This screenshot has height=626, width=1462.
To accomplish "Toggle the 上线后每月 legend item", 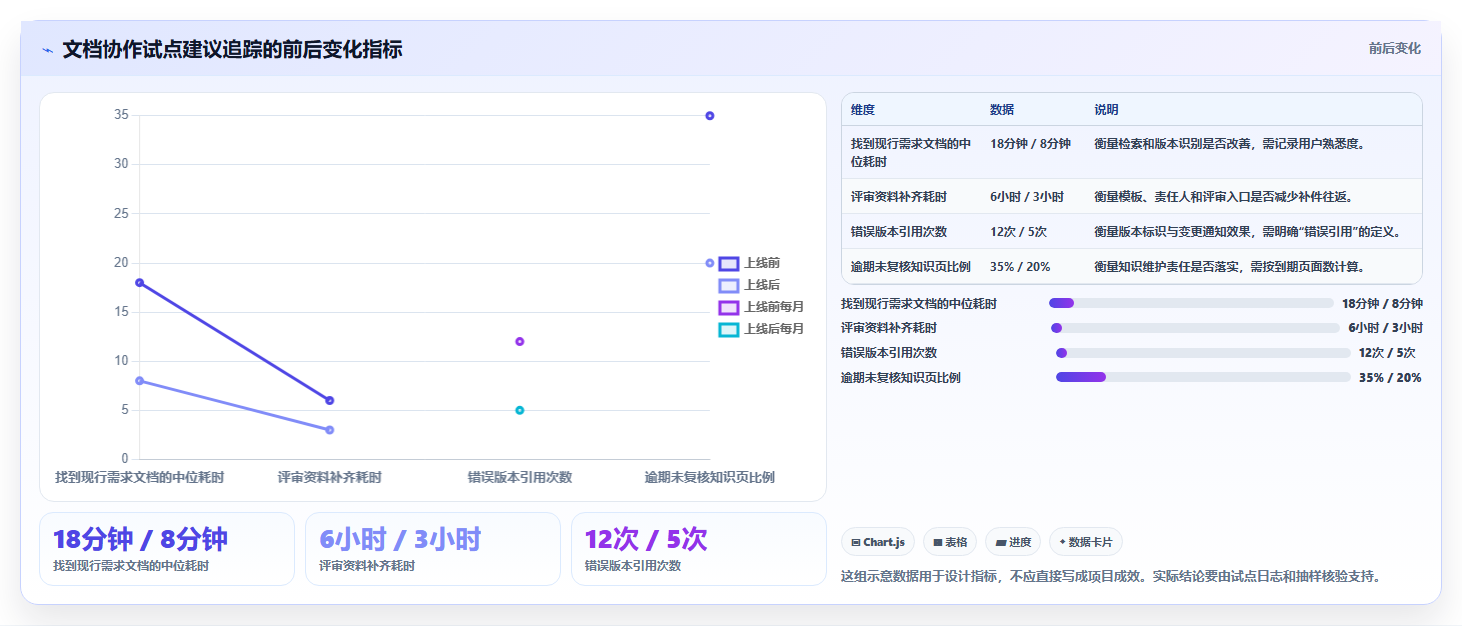I will pos(761,329).
